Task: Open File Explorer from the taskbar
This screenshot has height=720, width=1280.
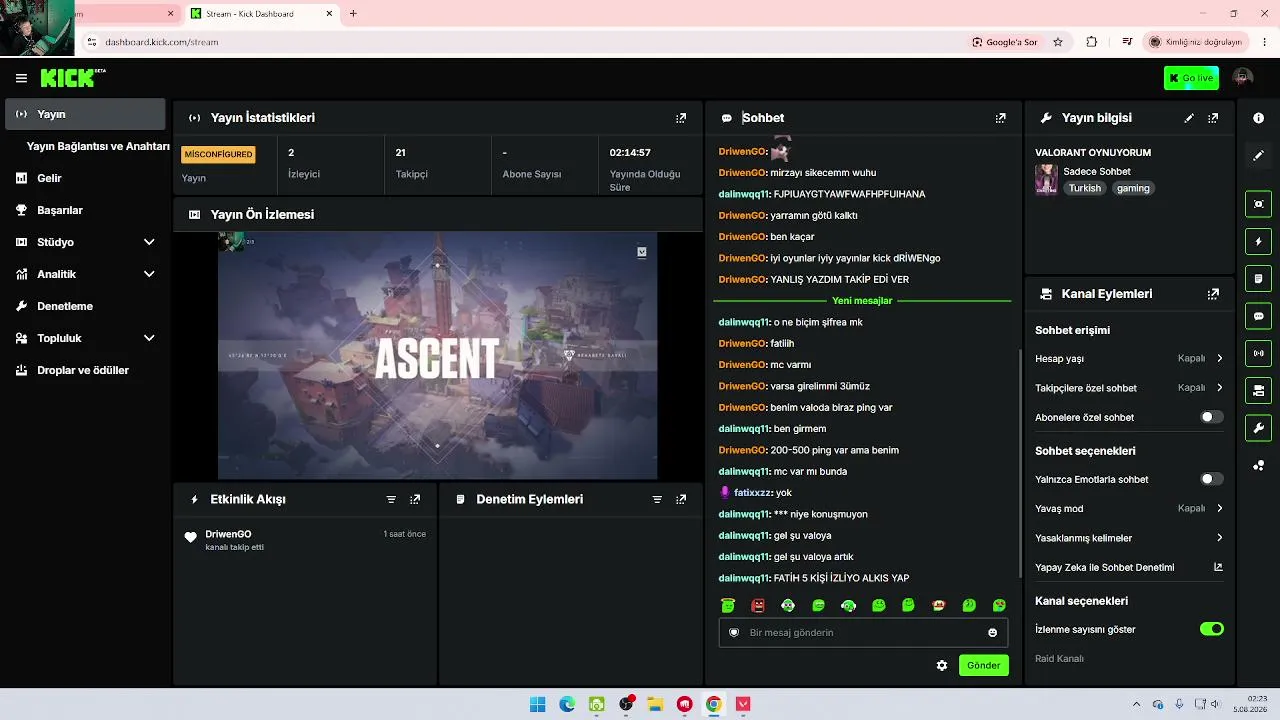Action: click(x=655, y=704)
